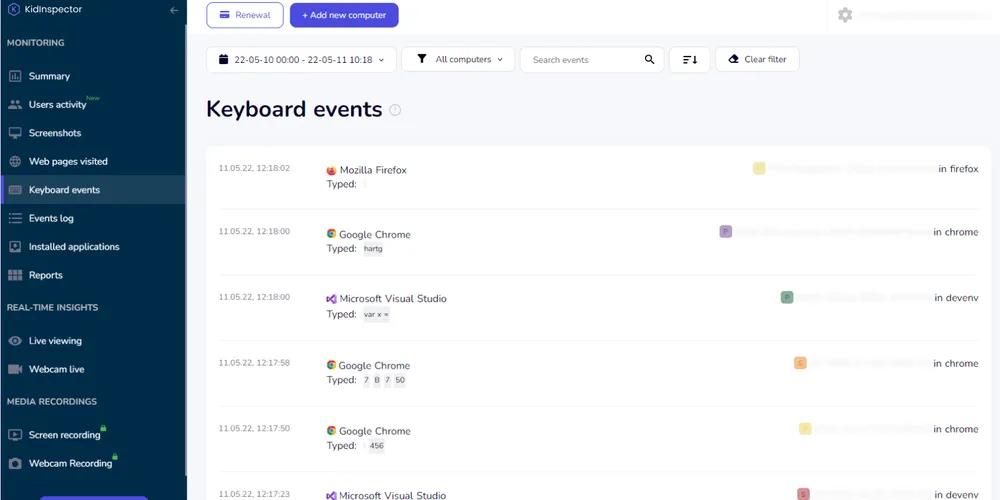Open locked Screen recording item
1000x500 pixels.
[64, 435]
